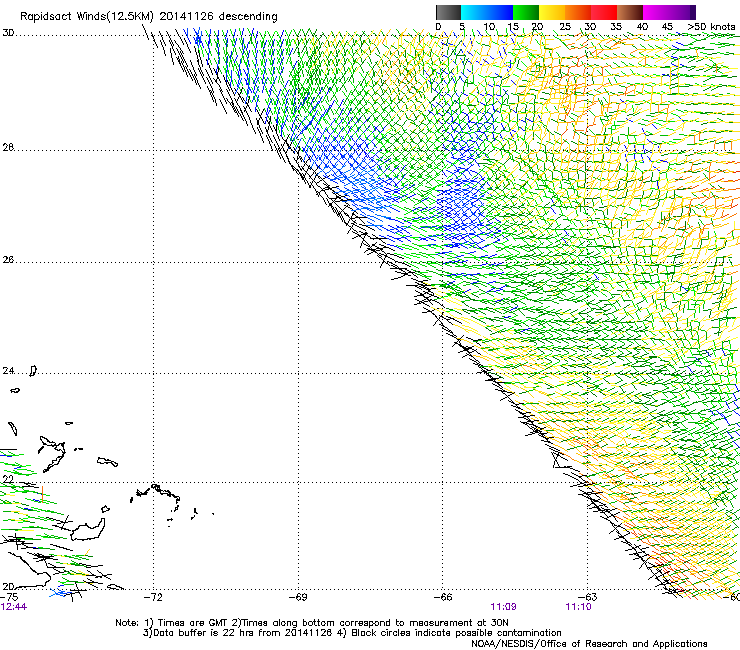Click the legend tick label 25
The height and width of the screenshot is (650, 740).
[x=565, y=27]
